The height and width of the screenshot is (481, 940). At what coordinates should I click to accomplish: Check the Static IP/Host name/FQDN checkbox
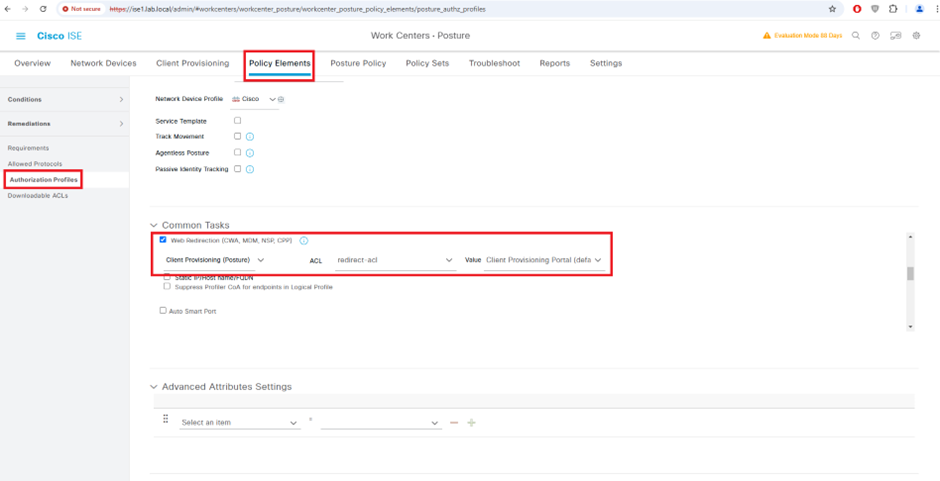click(x=167, y=278)
